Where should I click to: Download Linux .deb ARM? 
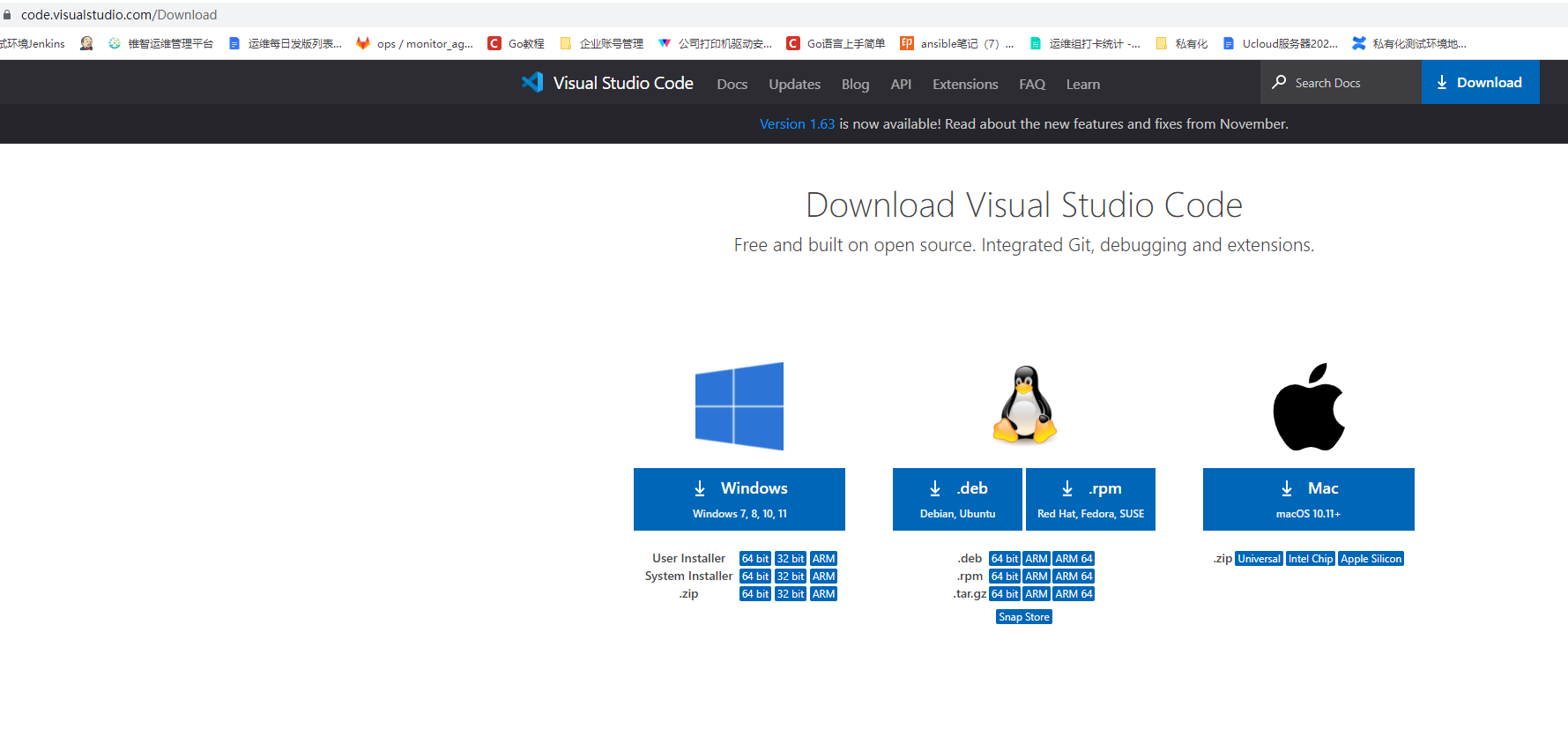coord(1037,559)
